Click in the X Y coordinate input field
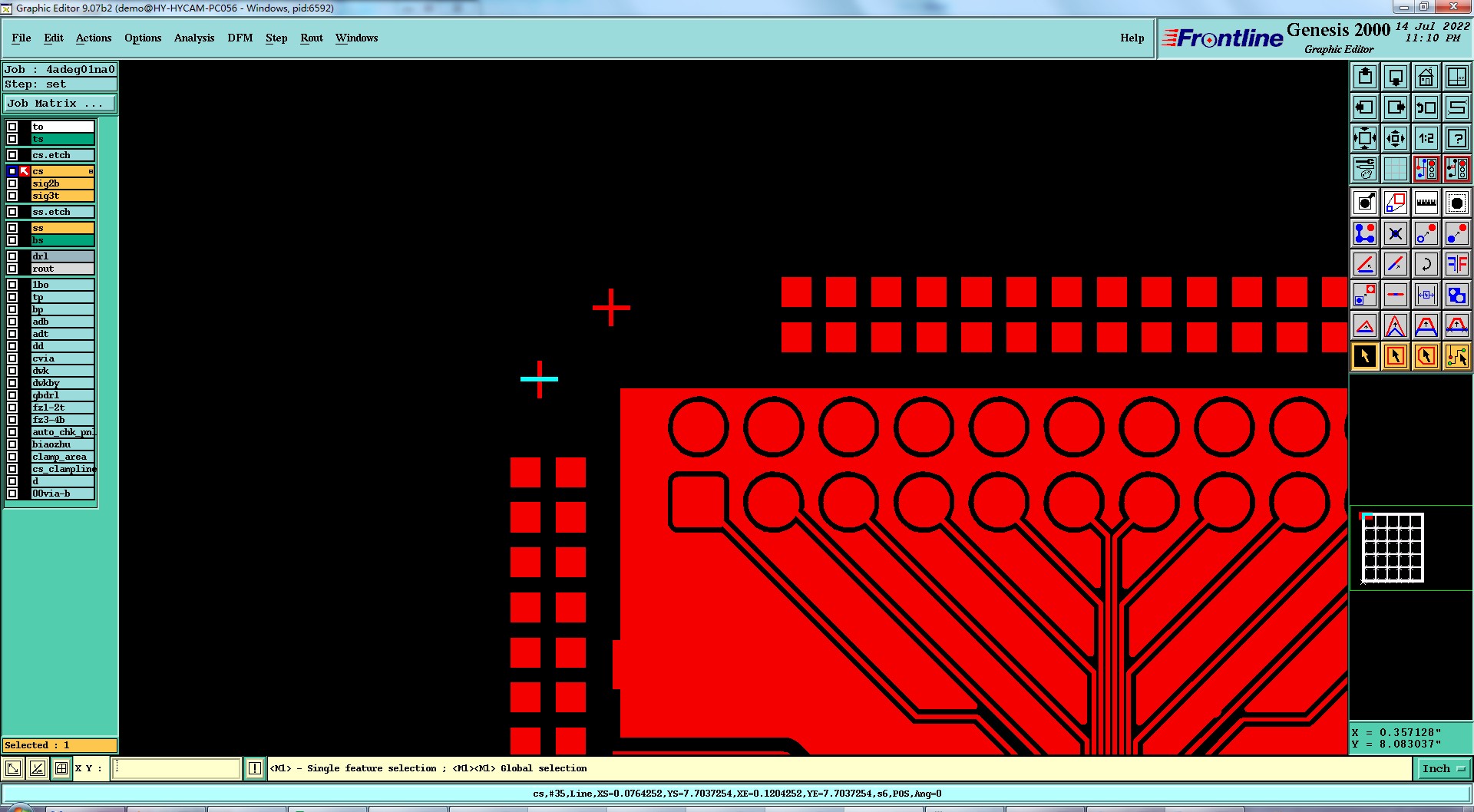 [x=177, y=768]
